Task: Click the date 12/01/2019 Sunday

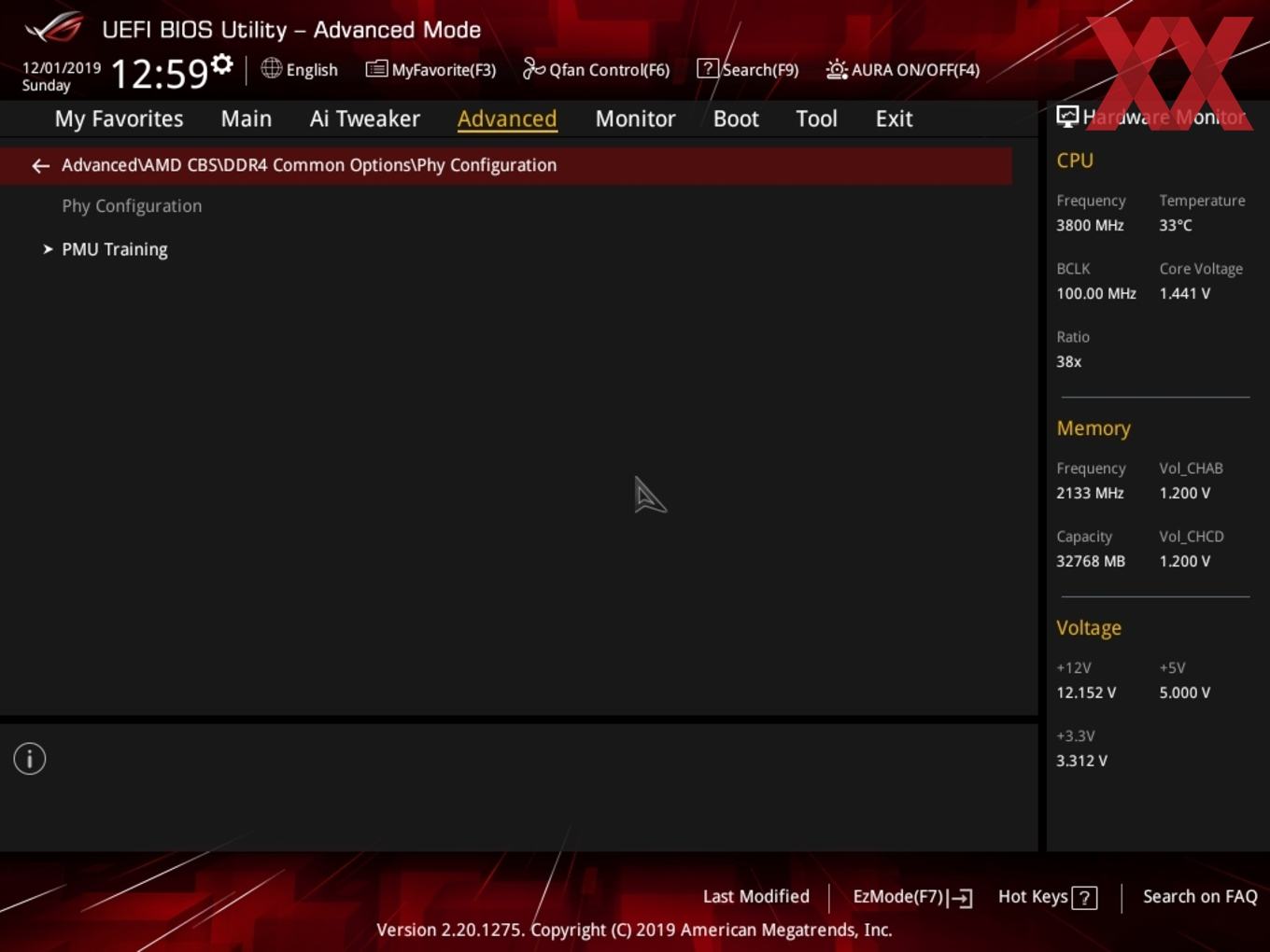Action: pos(61,77)
